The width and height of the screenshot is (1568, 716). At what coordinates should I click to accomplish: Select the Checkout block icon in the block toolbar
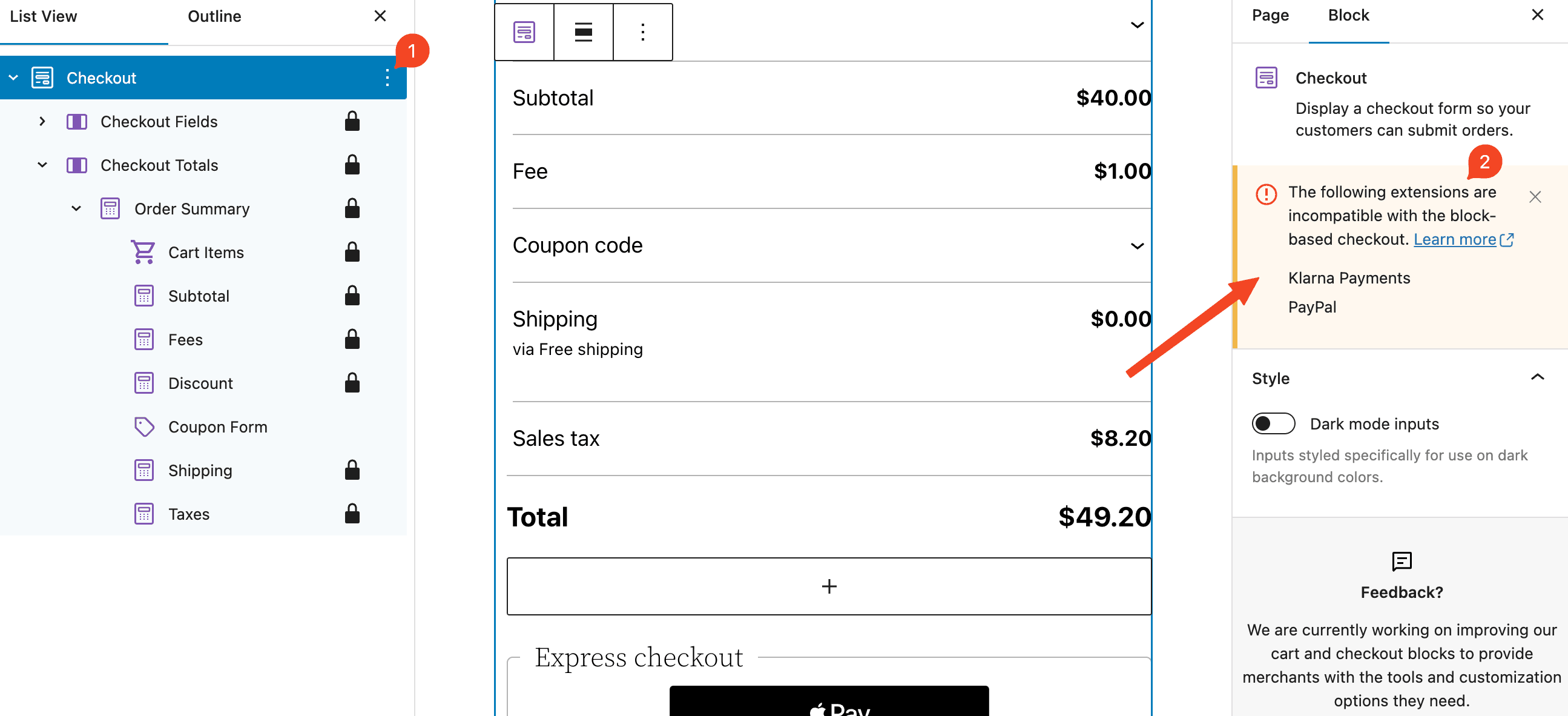pyautogui.click(x=524, y=31)
